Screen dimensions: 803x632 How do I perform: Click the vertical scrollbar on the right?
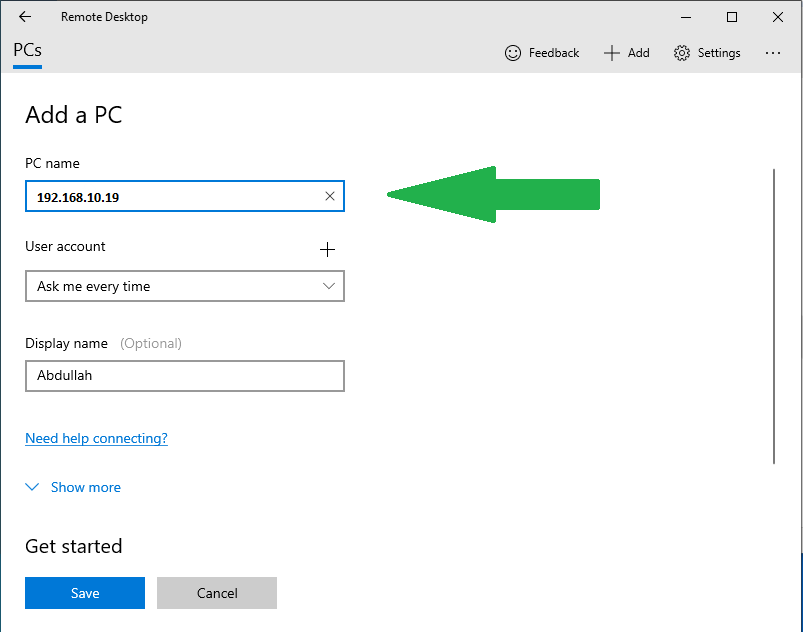click(775, 315)
